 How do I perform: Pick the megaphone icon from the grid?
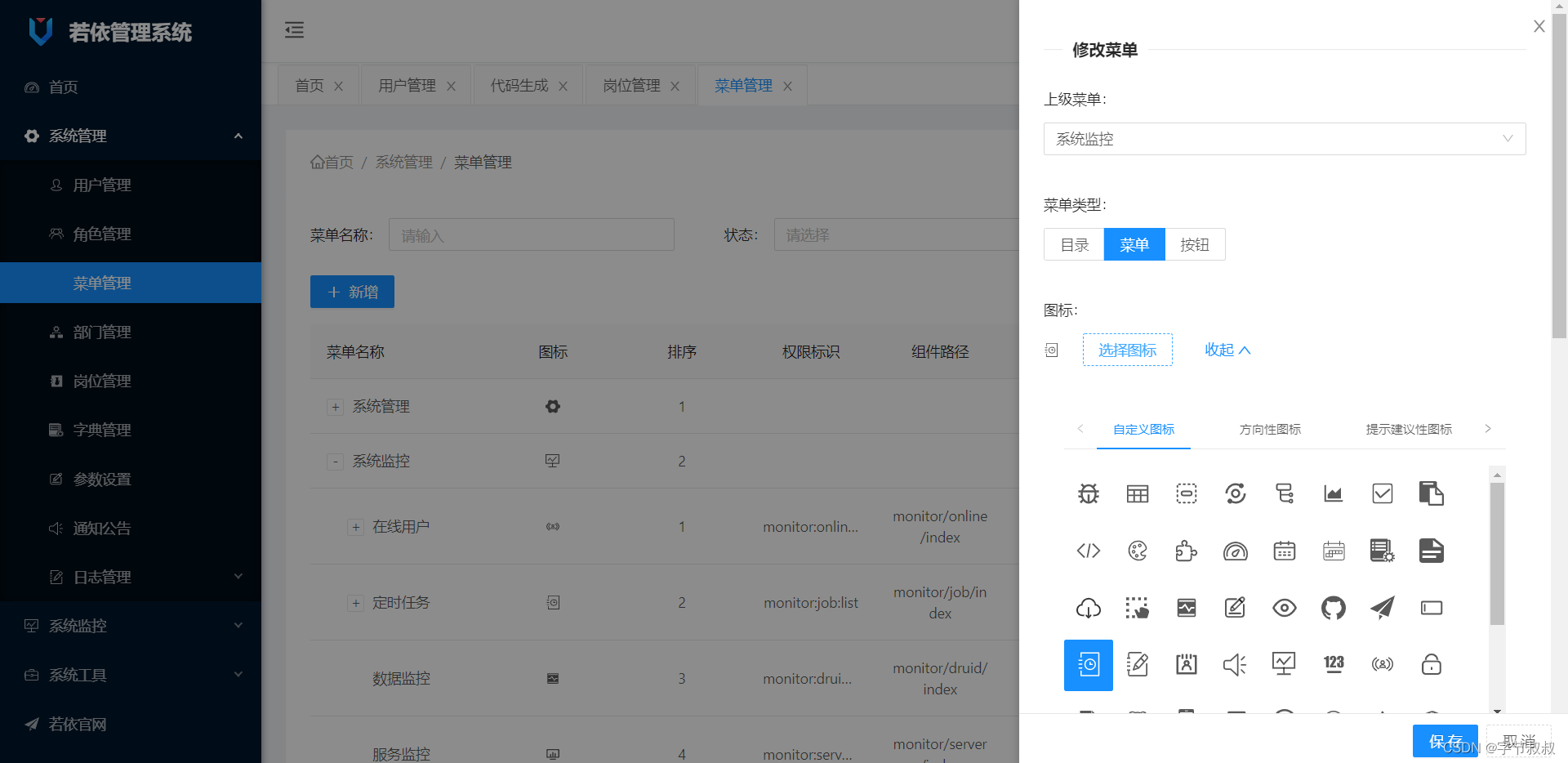1235,664
